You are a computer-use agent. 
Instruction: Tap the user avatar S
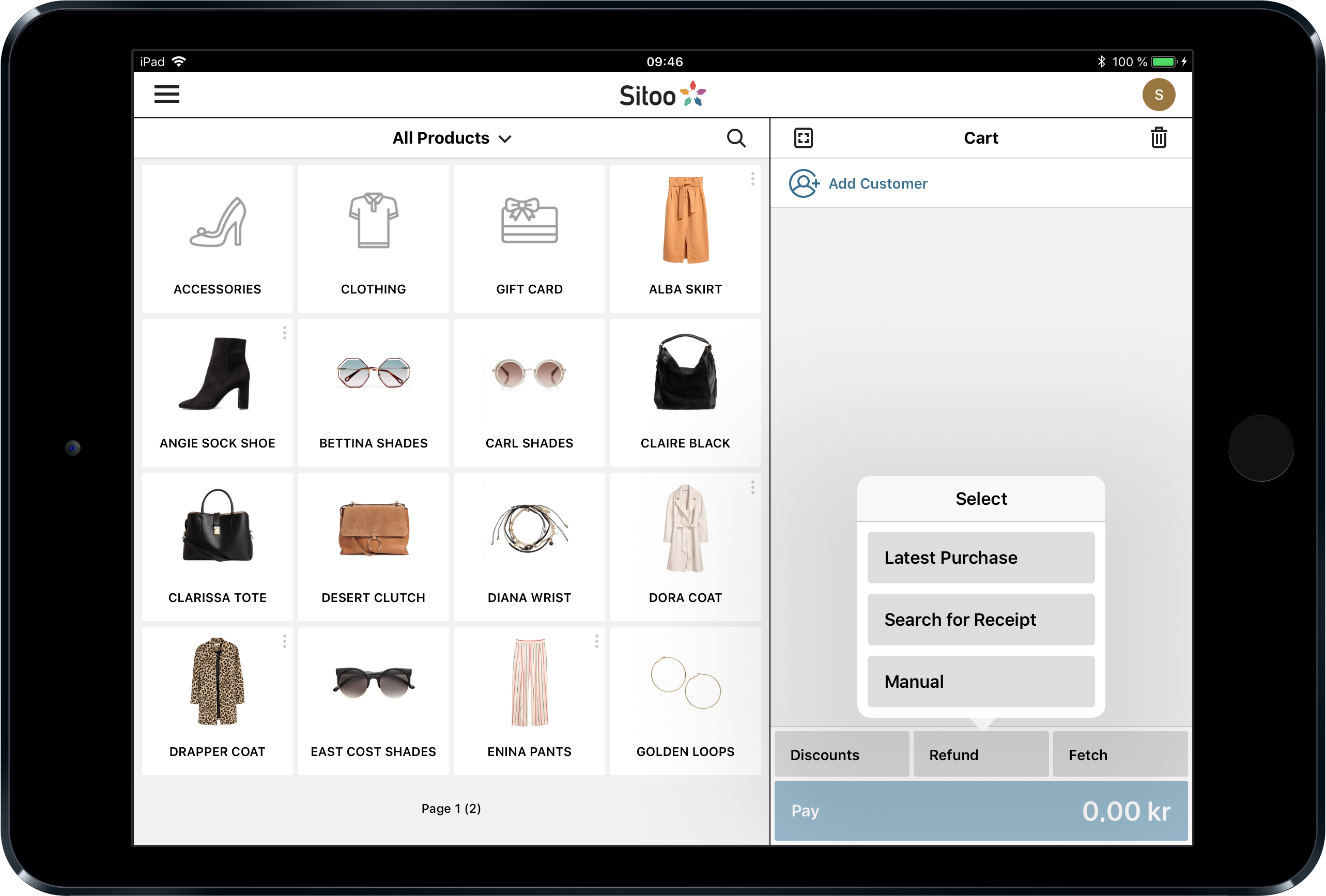click(1158, 95)
